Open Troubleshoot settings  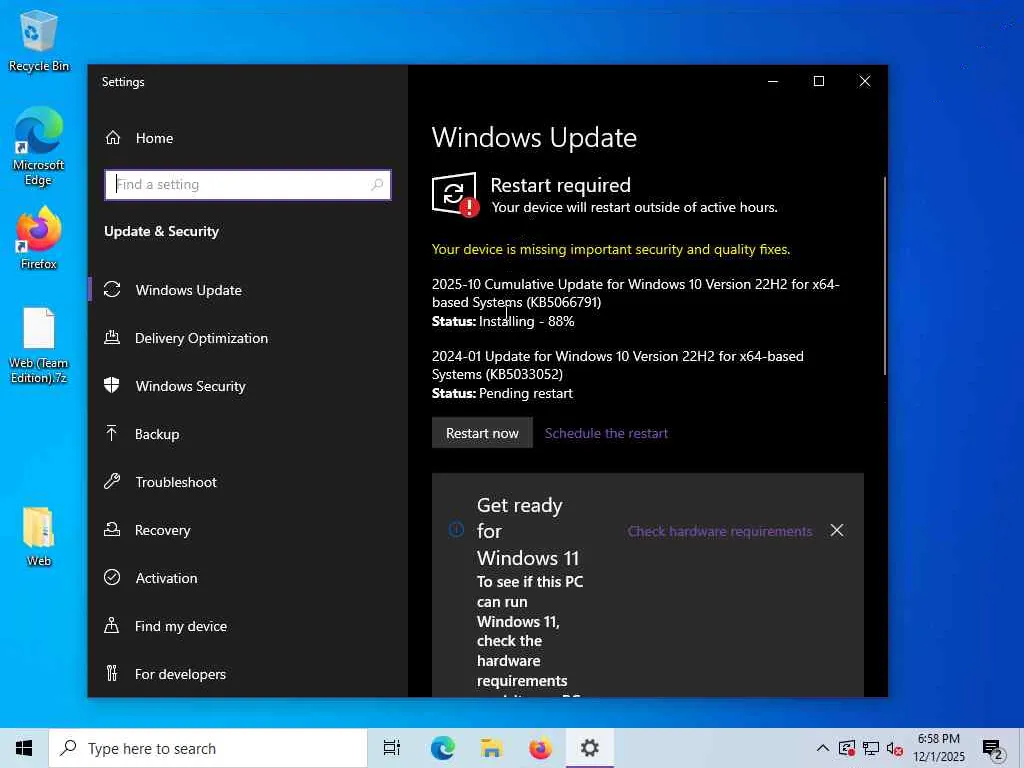pos(248,482)
